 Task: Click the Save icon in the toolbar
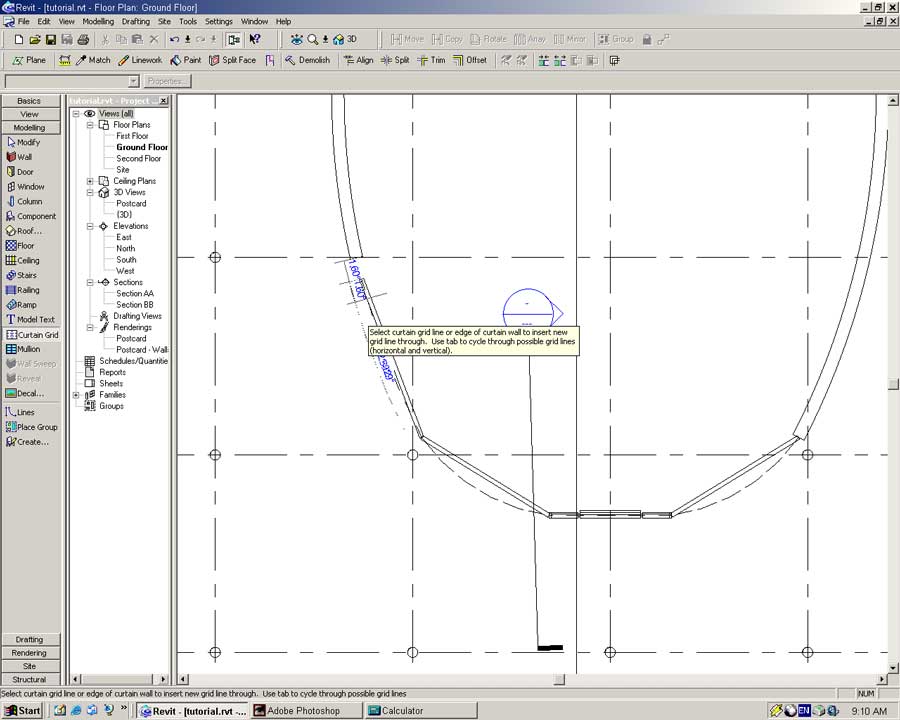click(x=50, y=39)
